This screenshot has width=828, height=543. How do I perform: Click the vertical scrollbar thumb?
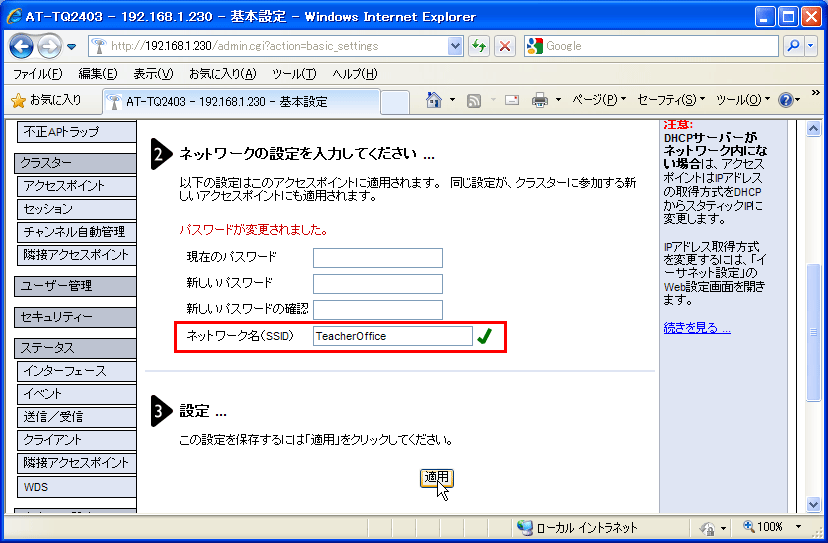[813, 332]
